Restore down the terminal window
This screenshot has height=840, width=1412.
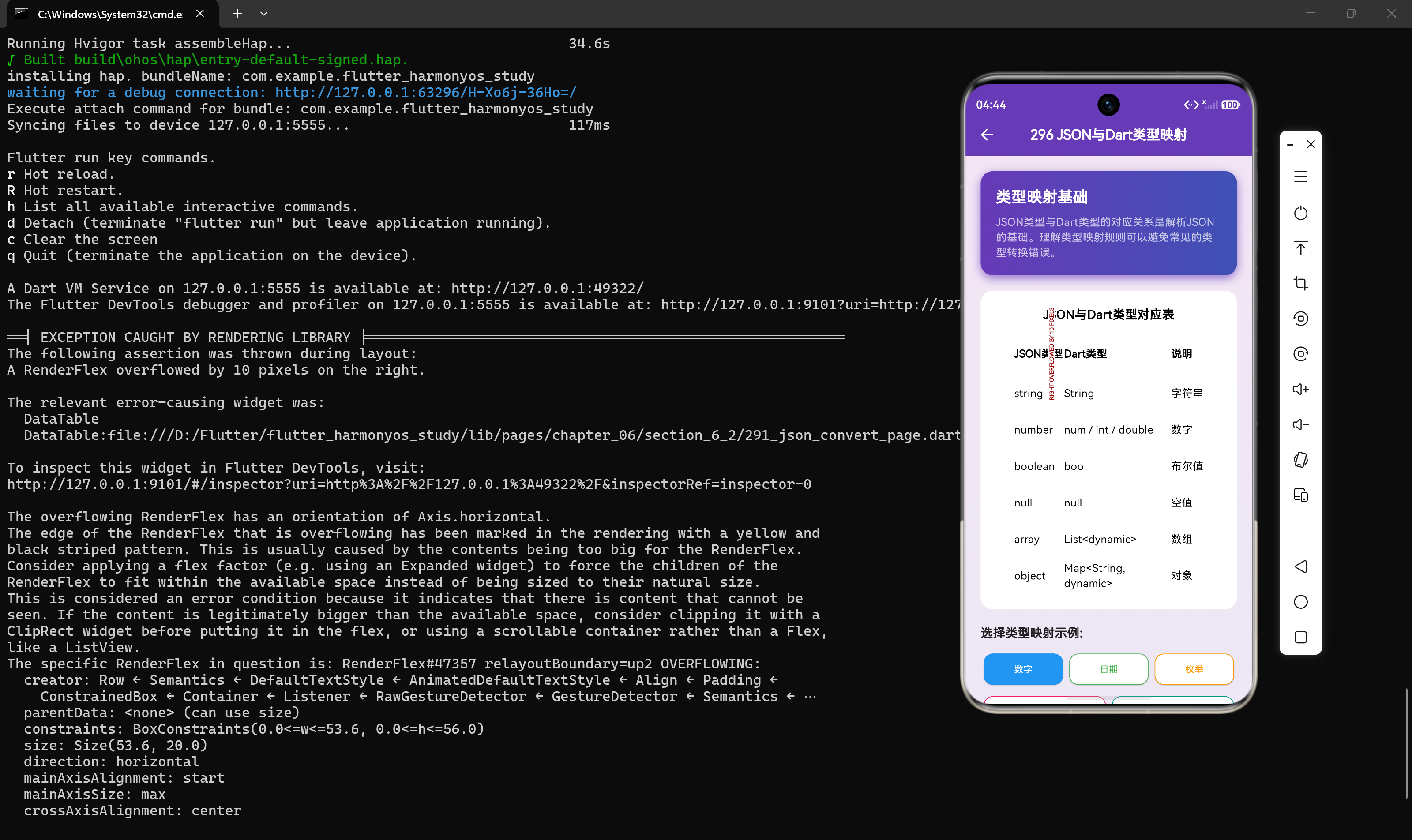point(1351,14)
